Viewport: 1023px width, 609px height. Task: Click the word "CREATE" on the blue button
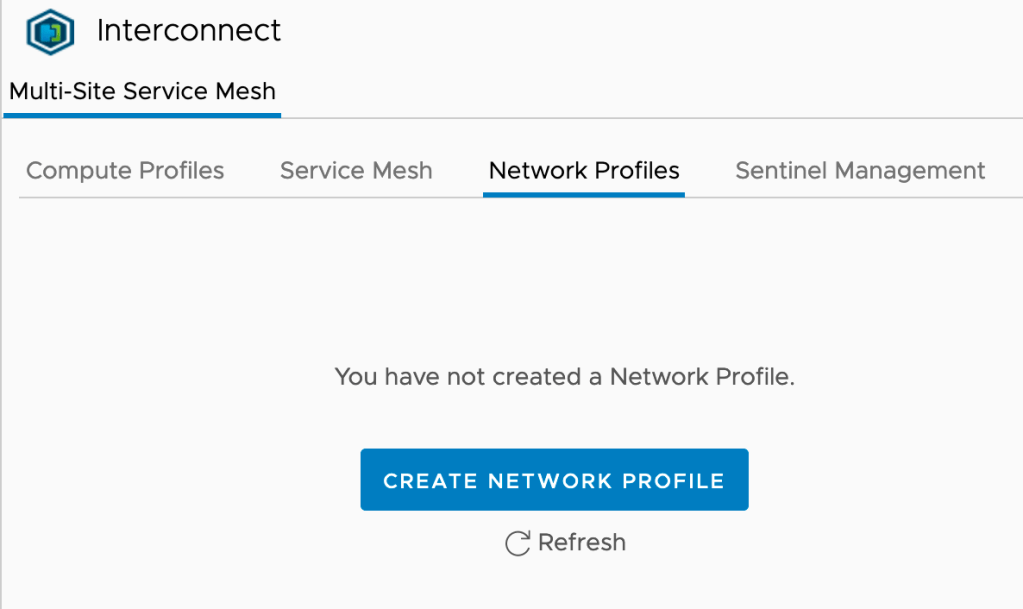(x=430, y=481)
